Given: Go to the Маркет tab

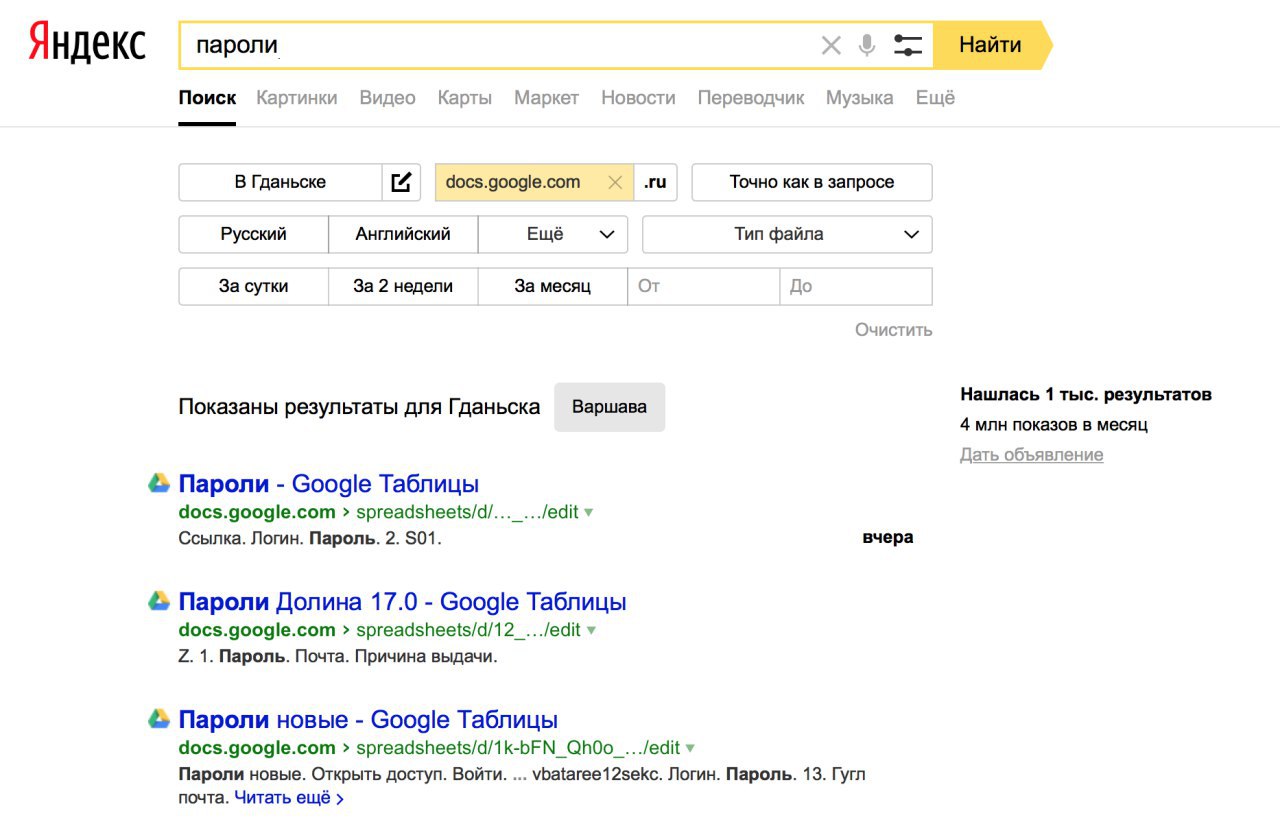Looking at the screenshot, I should click(547, 98).
